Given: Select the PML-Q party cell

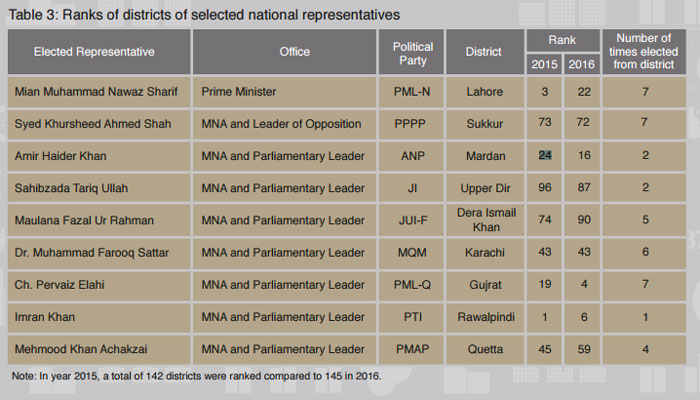Looking at the screenshot, I should click(412, 285).
